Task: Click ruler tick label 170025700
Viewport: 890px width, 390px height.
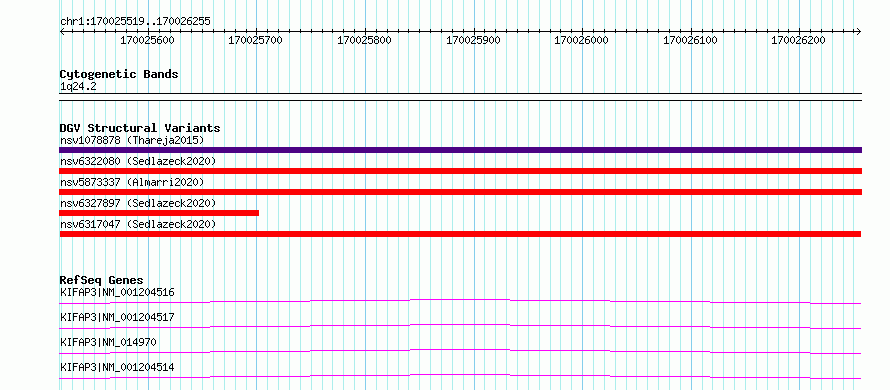Action: (x=256, y=41)
